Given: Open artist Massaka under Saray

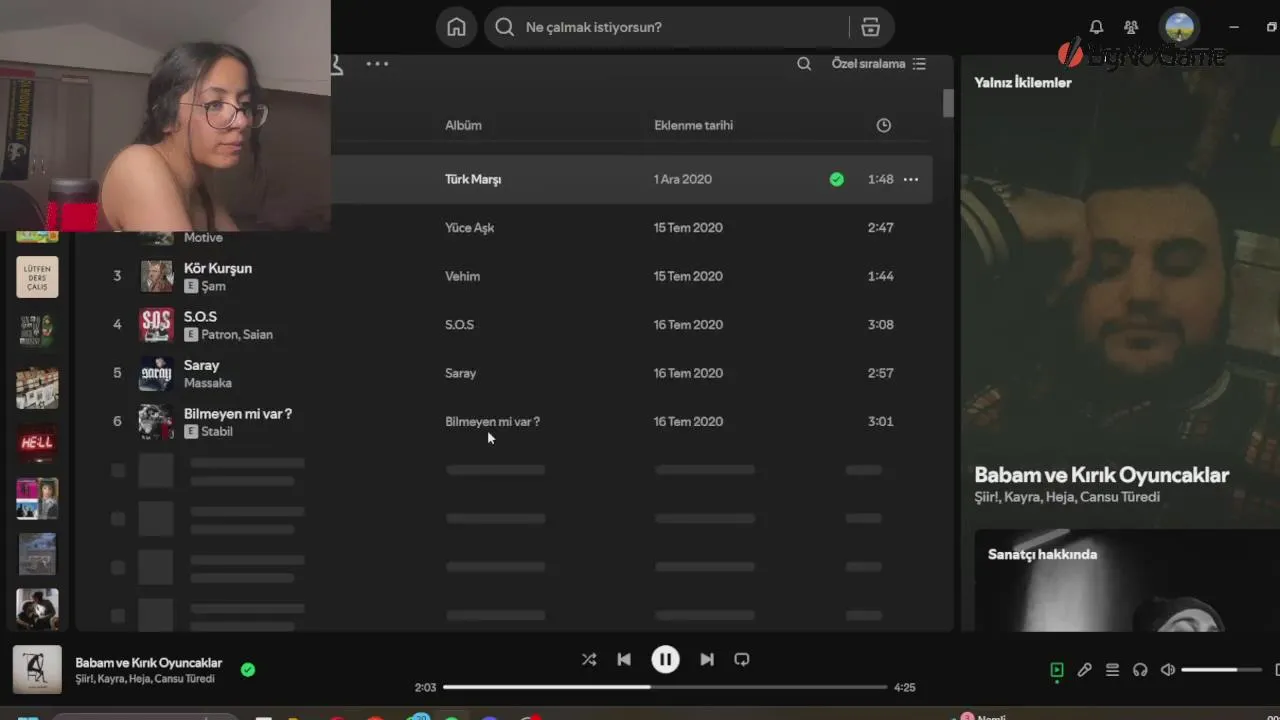Looking at the screenshot, I should [207, 383].
